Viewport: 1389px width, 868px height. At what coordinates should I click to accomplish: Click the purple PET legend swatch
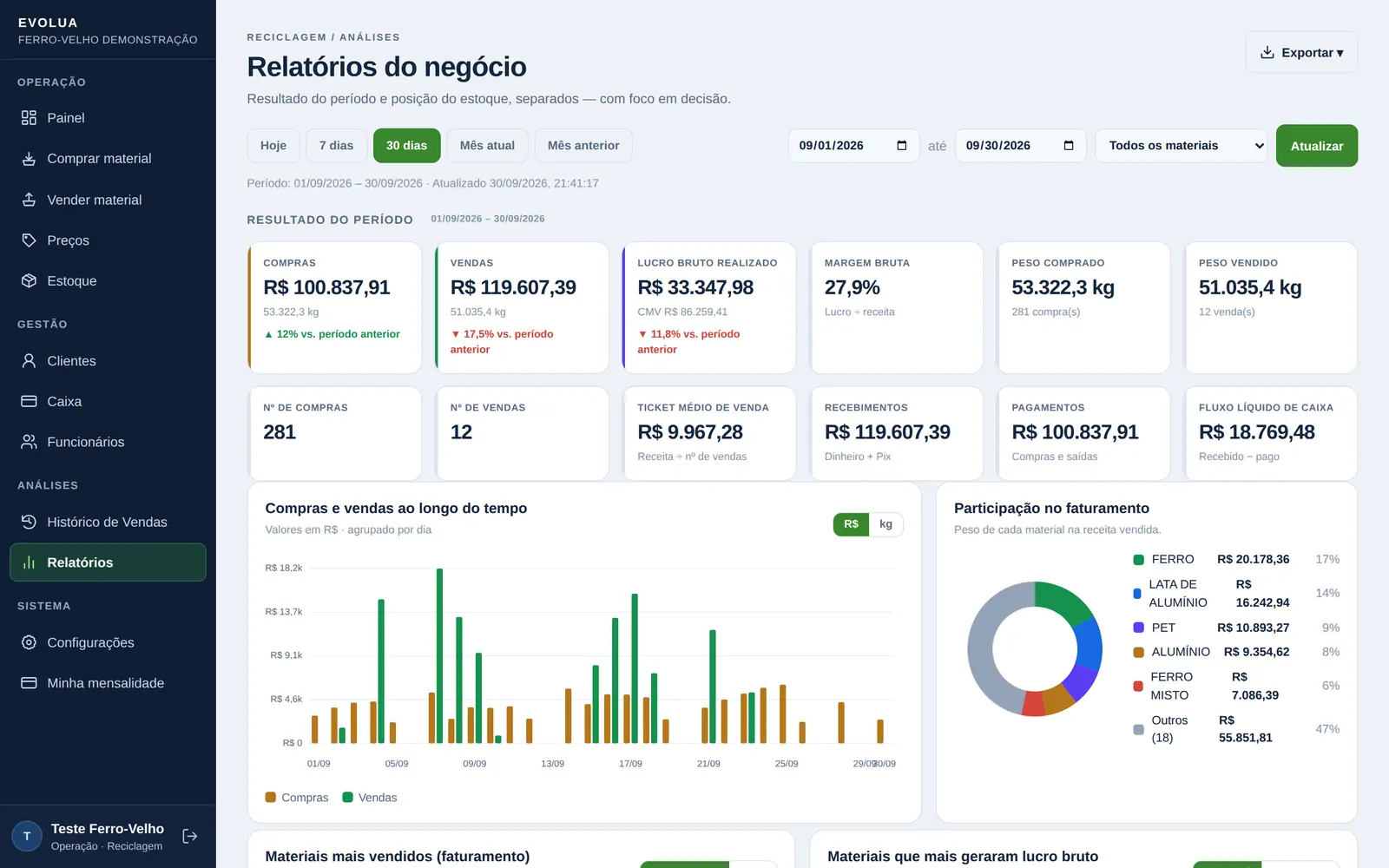tap(1138, 628)
